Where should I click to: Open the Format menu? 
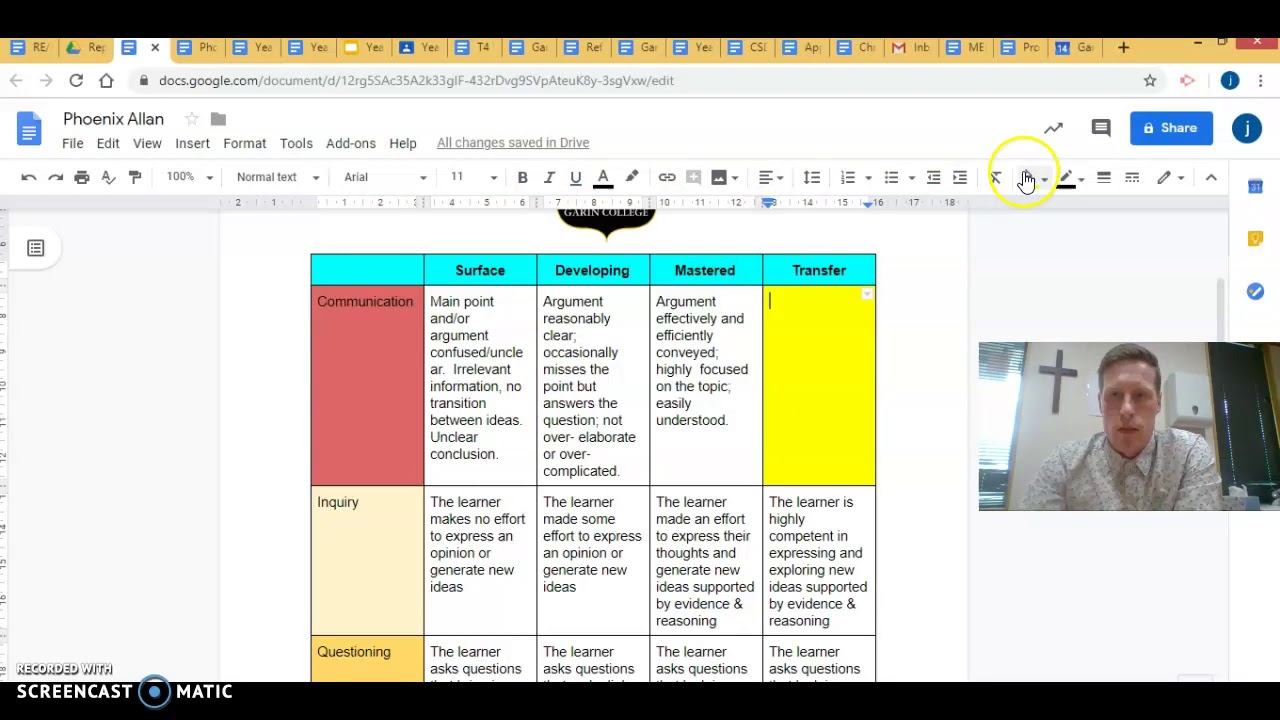click(245, 143)
